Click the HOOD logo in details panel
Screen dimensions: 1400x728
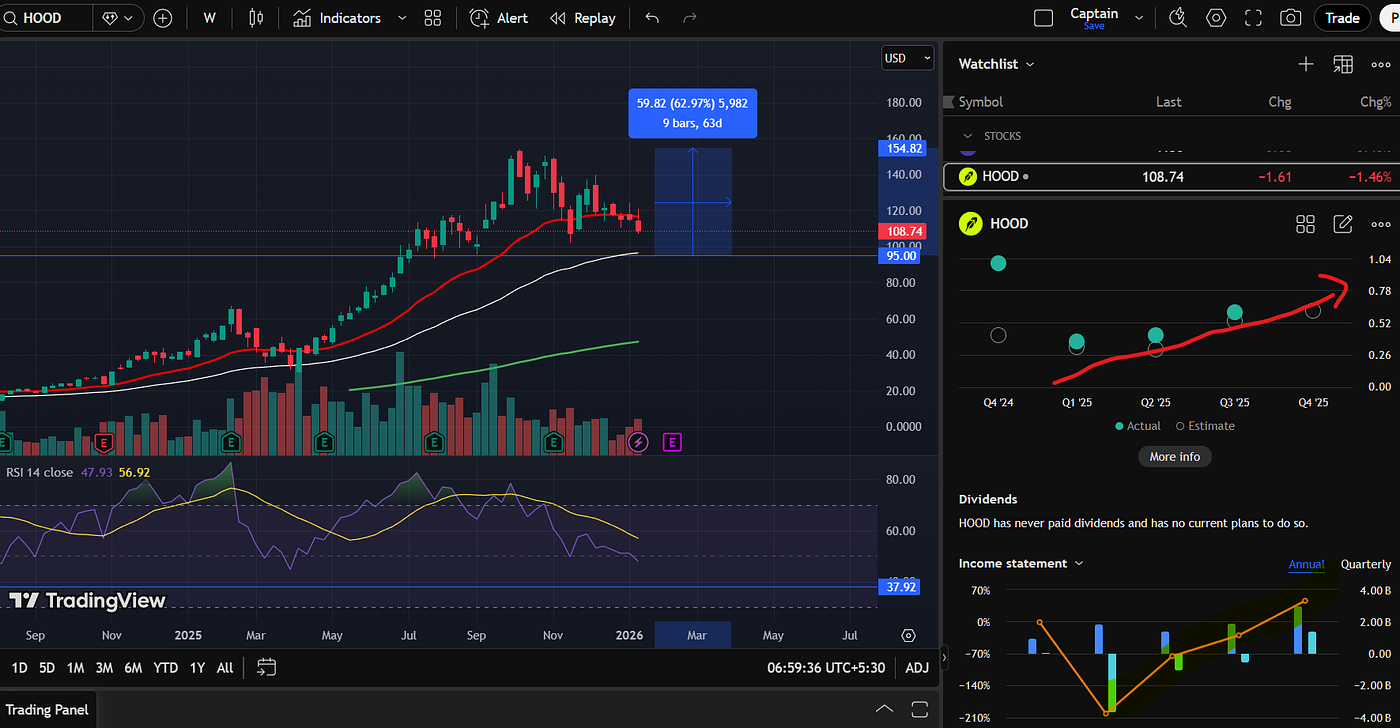pyautogui.click(x=970, y=224)
